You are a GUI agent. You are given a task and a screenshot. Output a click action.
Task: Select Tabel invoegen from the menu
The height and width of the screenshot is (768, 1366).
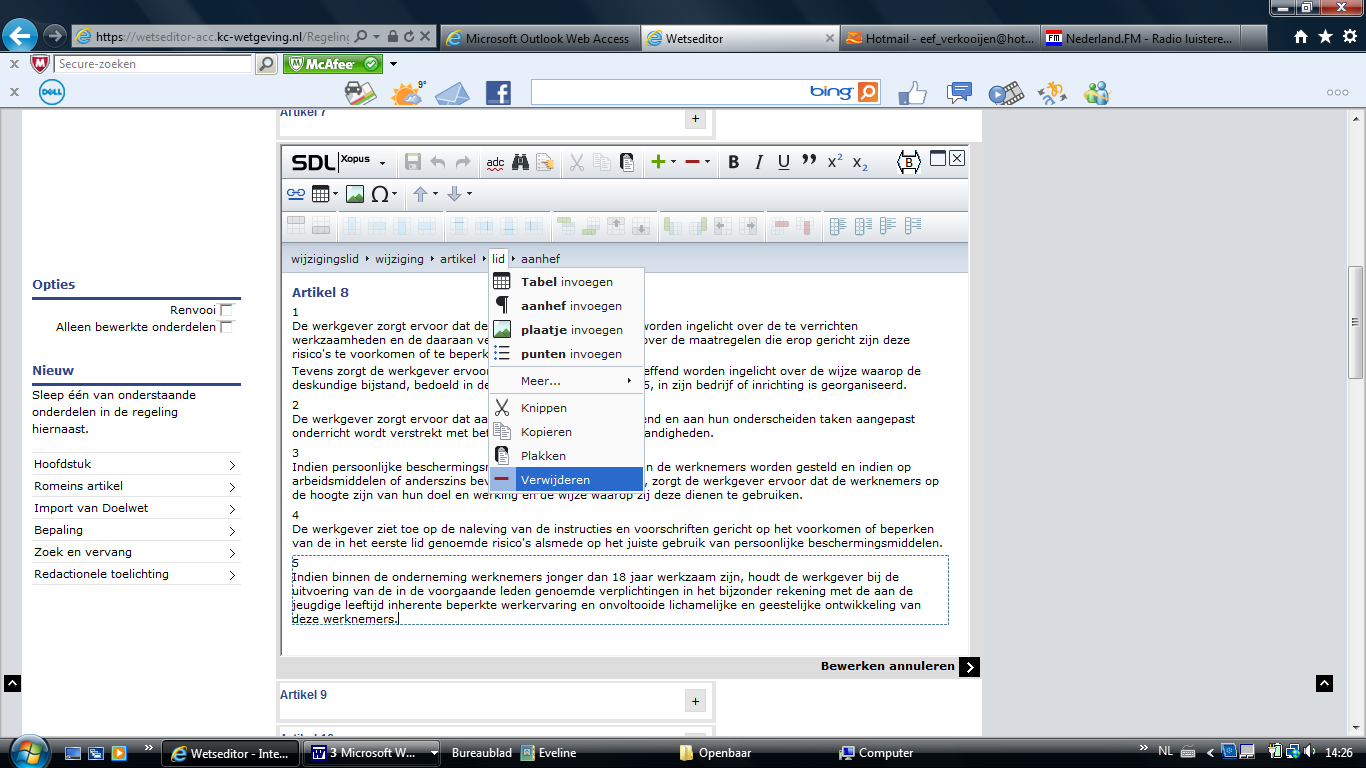pos(566,282)
